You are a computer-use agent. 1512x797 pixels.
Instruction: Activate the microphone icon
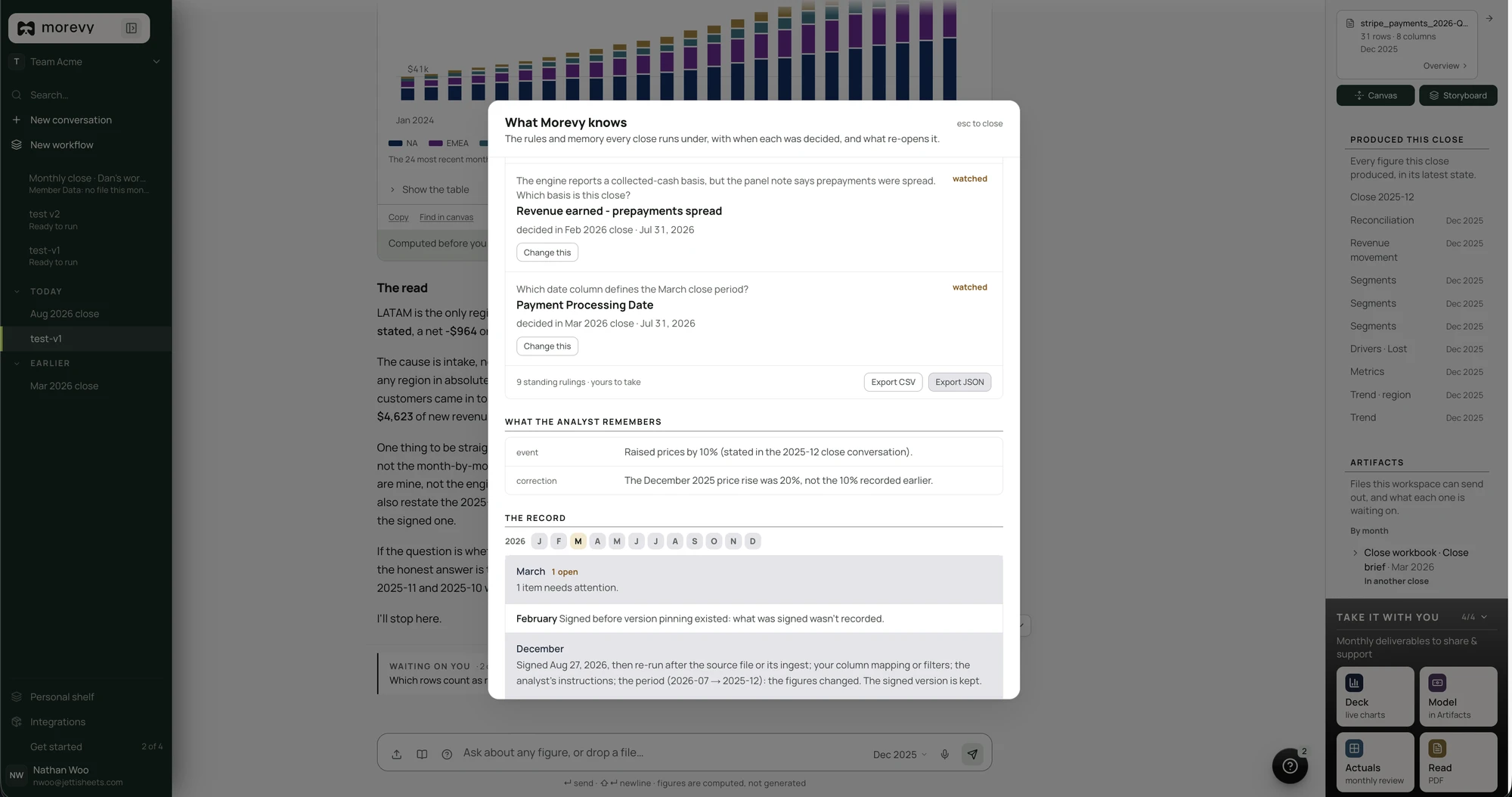(x=944, y=755)
